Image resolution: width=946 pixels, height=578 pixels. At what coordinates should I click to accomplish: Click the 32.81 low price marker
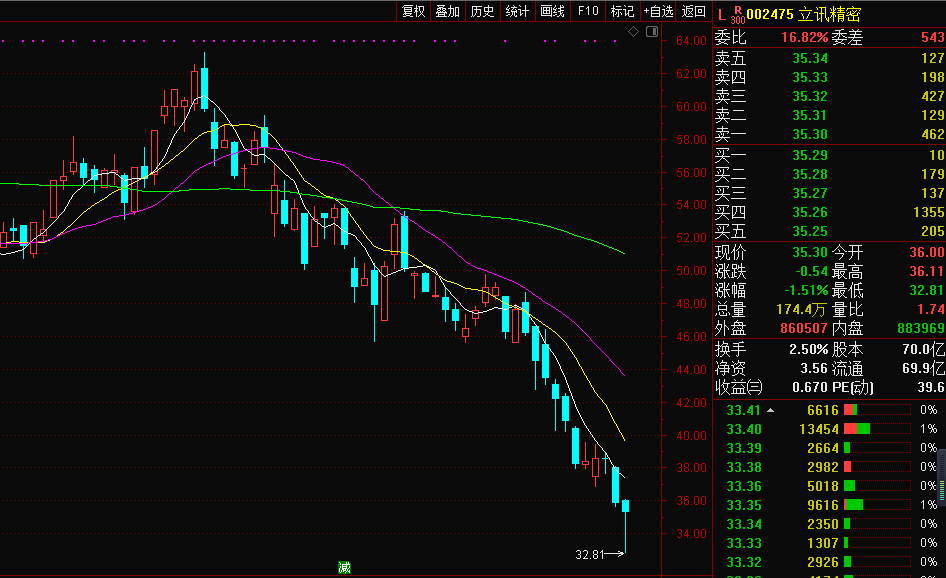tap(590, 554)
